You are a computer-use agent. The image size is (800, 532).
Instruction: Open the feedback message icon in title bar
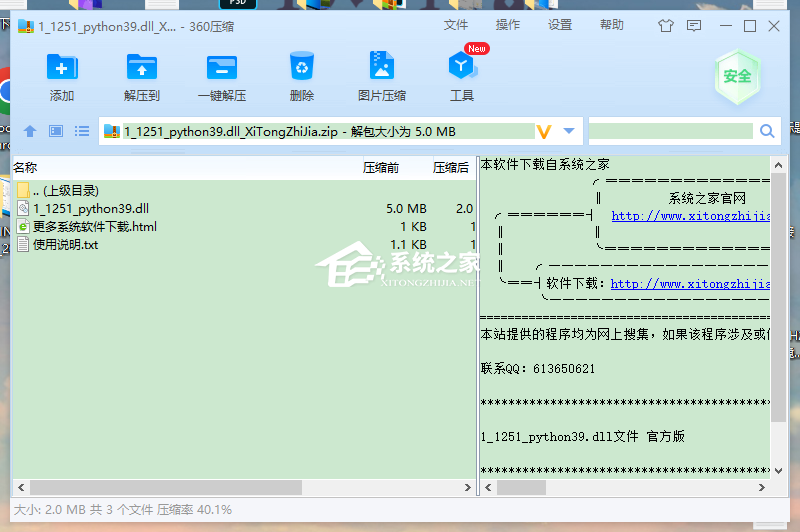click(694, 26)
